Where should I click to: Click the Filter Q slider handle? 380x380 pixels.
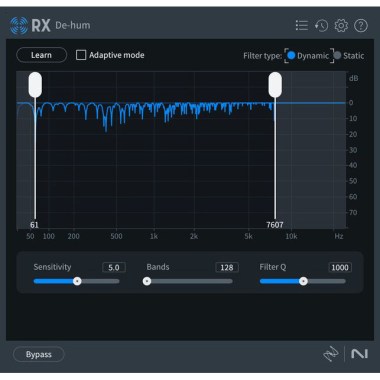[303, 281]
